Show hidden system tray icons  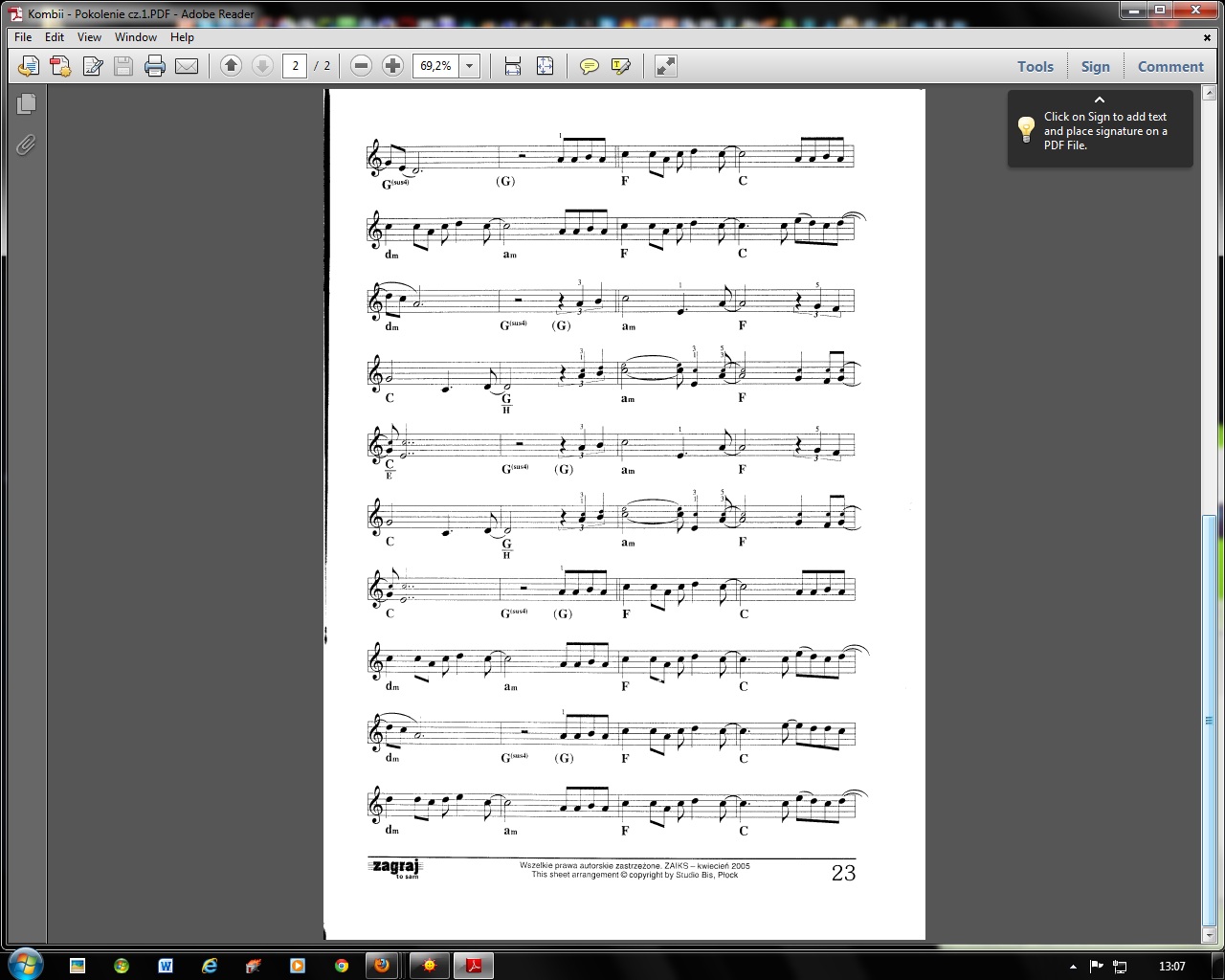pos(1073,967)
